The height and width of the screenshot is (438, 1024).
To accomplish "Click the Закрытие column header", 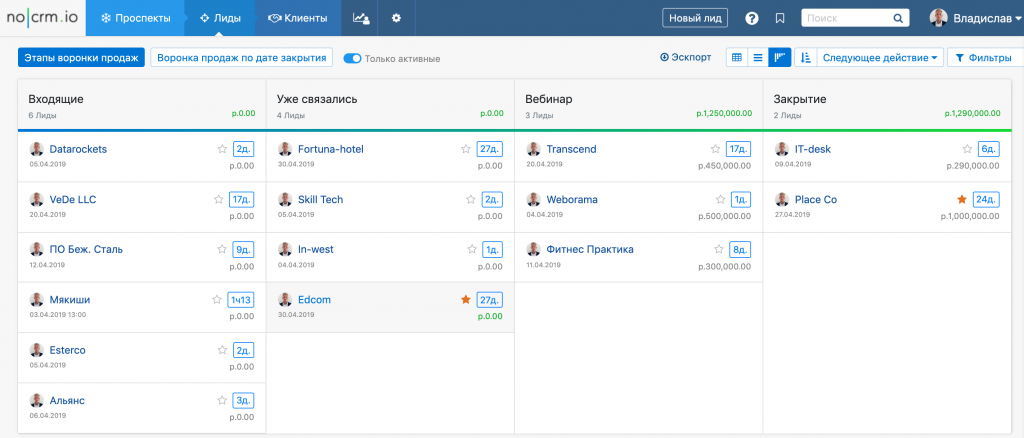I will coord(800,99).
